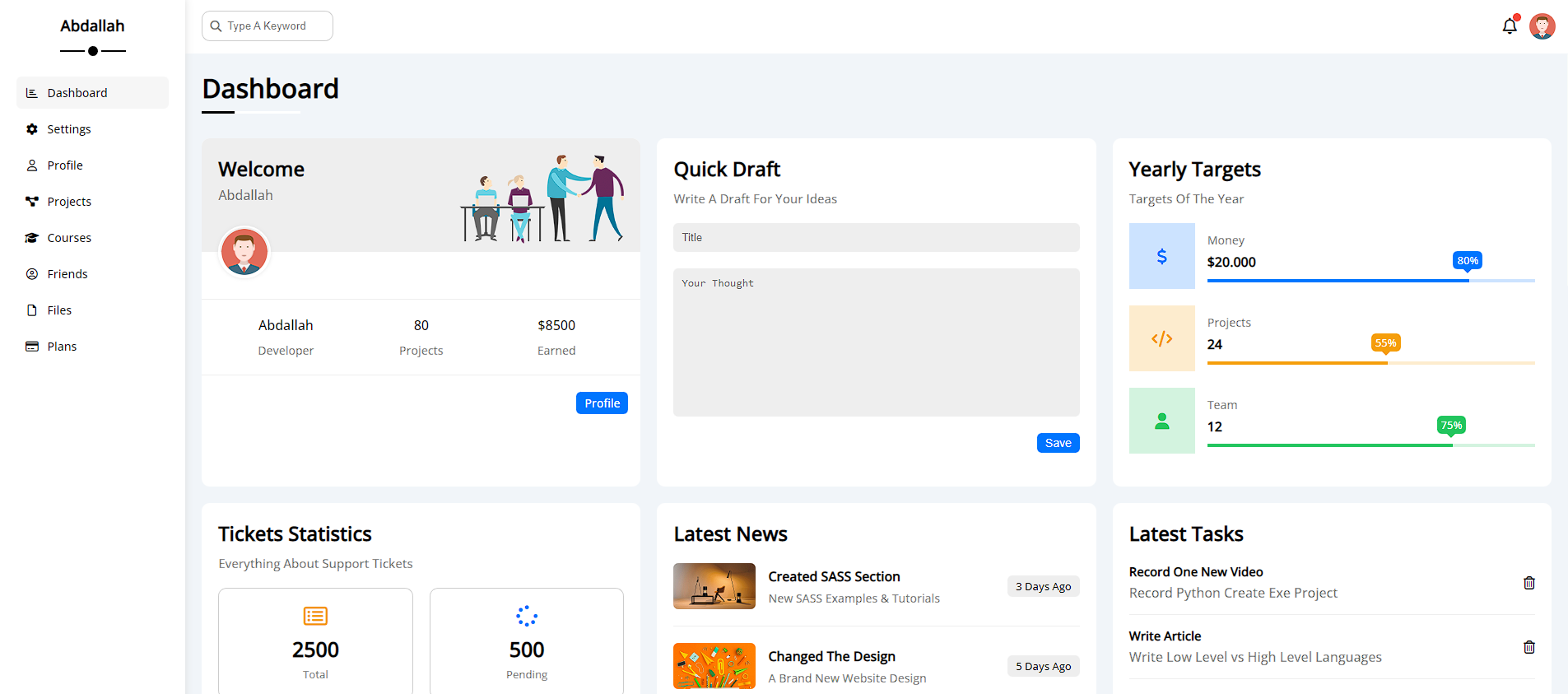The height and width of the screenshot is (694, 1568).
Task: Click the Settings gear icon
Action: (x=32, y=129)
